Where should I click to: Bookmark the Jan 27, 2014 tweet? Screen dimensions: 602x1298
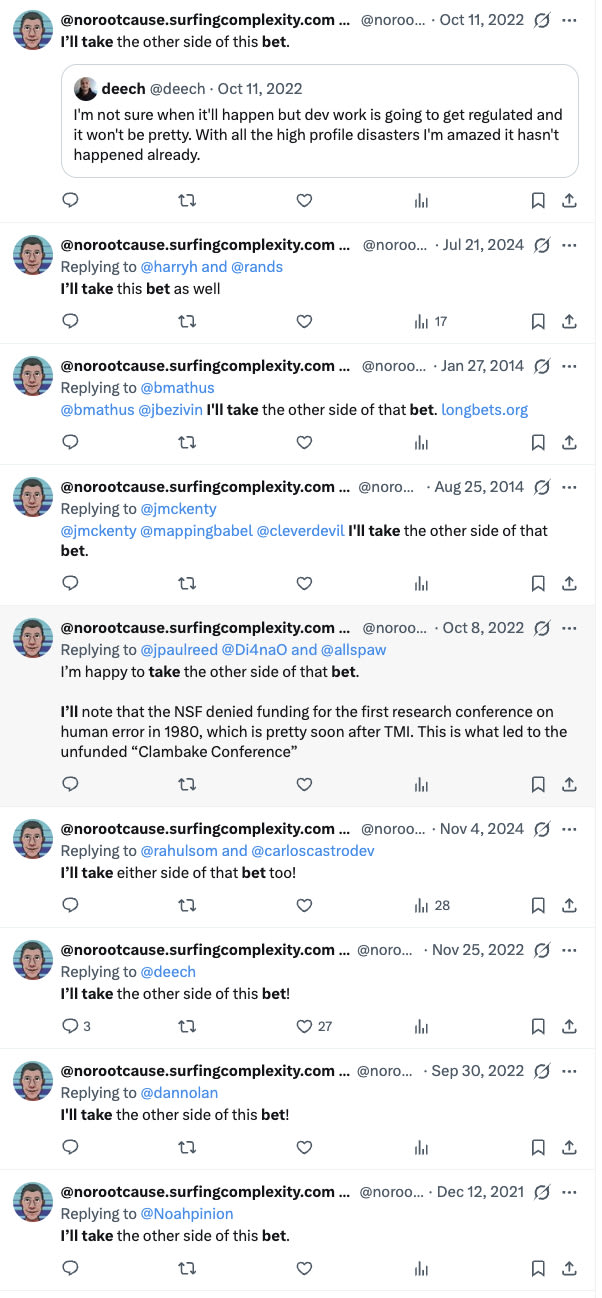click(538, 441)
